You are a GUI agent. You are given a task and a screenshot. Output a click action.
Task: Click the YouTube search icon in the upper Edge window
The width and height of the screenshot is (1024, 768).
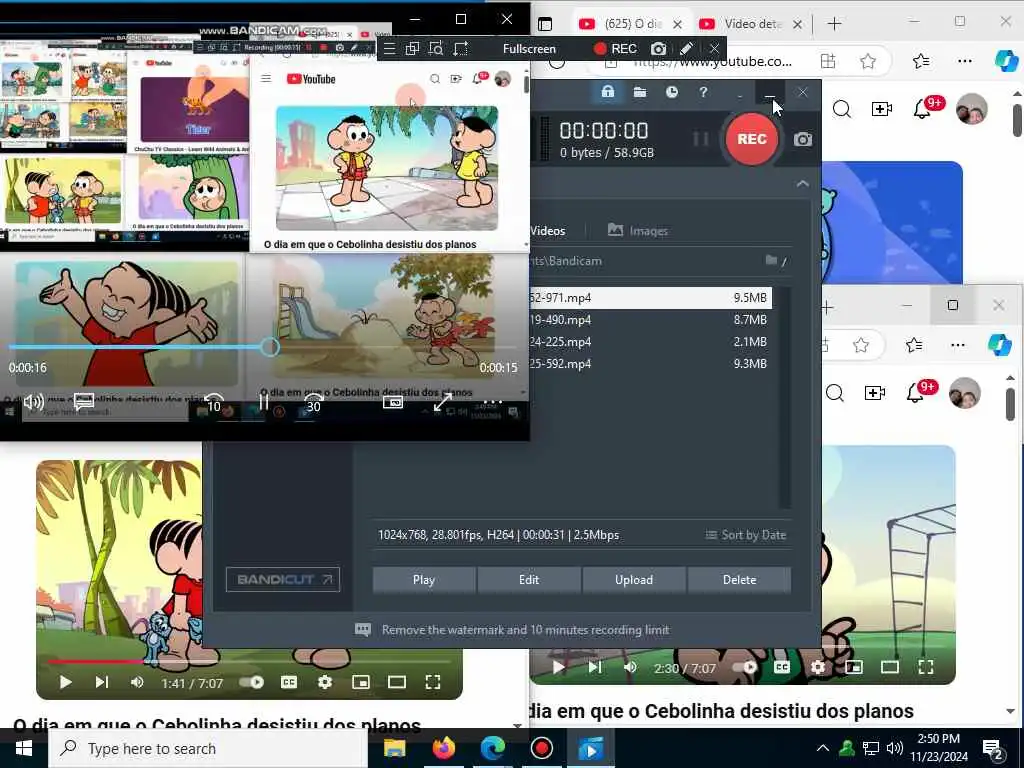[x=842, y=109]
